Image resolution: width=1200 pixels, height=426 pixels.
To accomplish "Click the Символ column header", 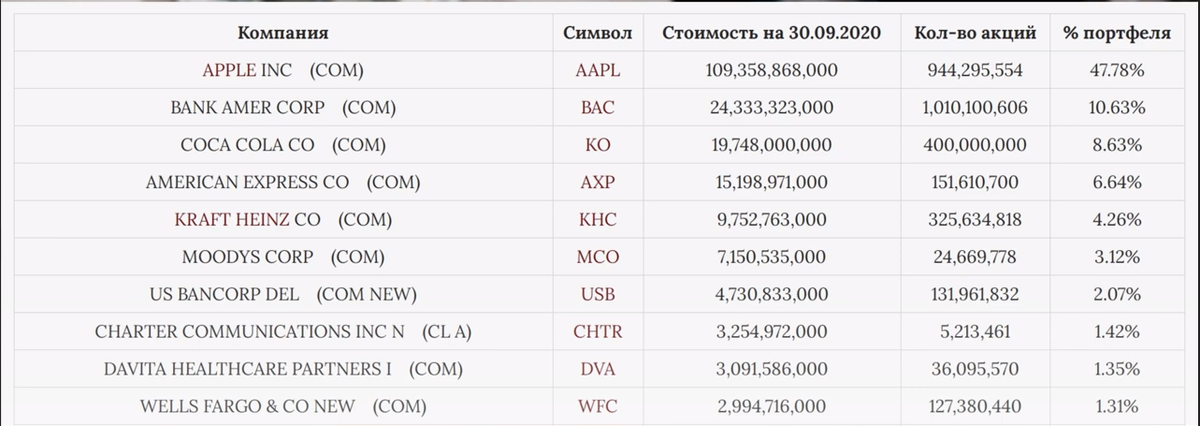I will [x=598, y=33].
